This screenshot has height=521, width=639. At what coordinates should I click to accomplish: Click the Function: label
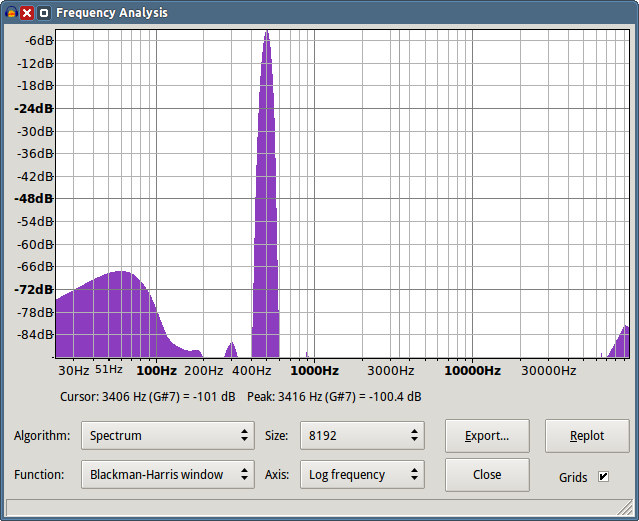pos(39,475)
